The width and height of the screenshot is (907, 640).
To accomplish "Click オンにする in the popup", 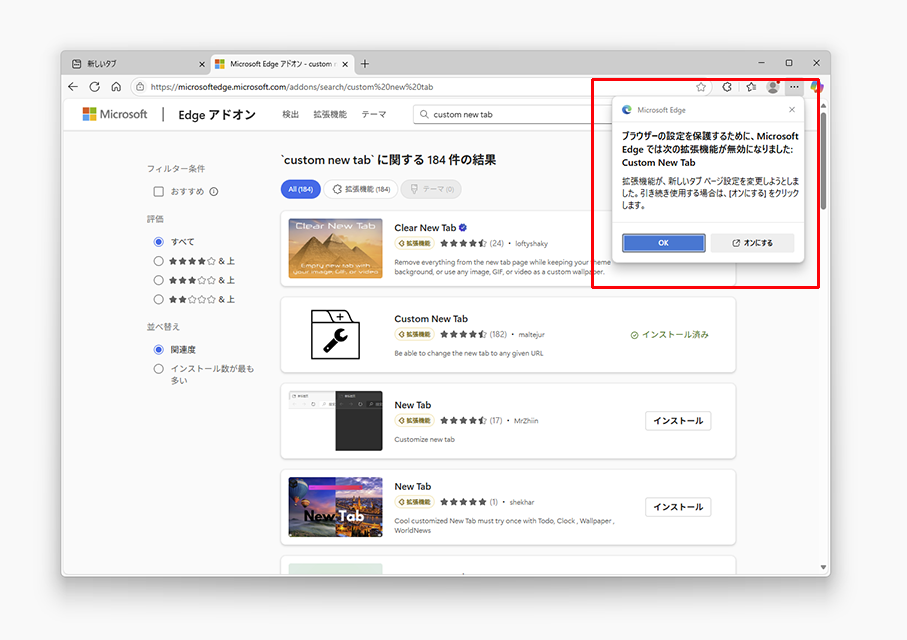I will point(753,243).
